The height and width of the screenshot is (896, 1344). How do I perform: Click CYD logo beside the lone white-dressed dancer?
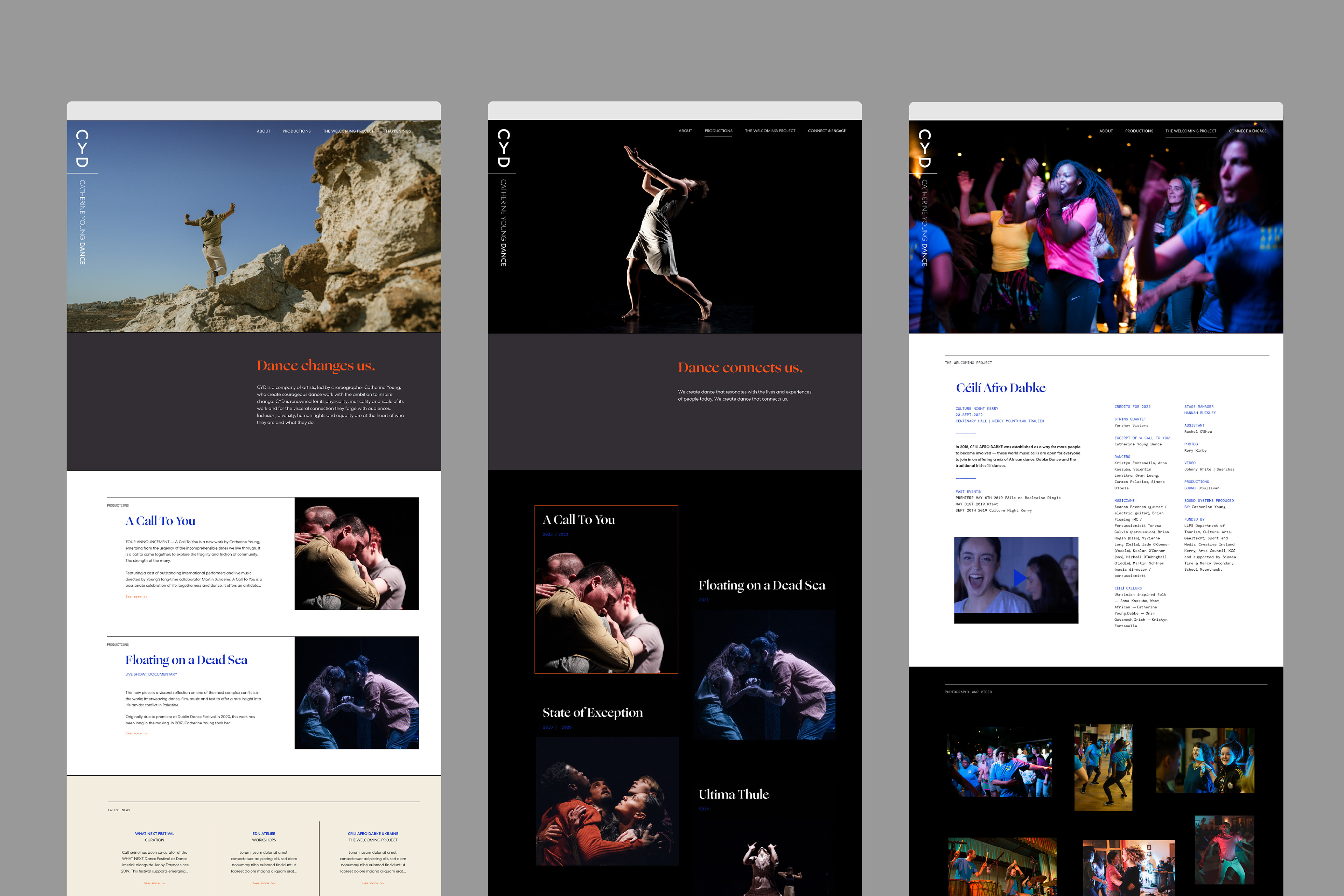point(504,148)
